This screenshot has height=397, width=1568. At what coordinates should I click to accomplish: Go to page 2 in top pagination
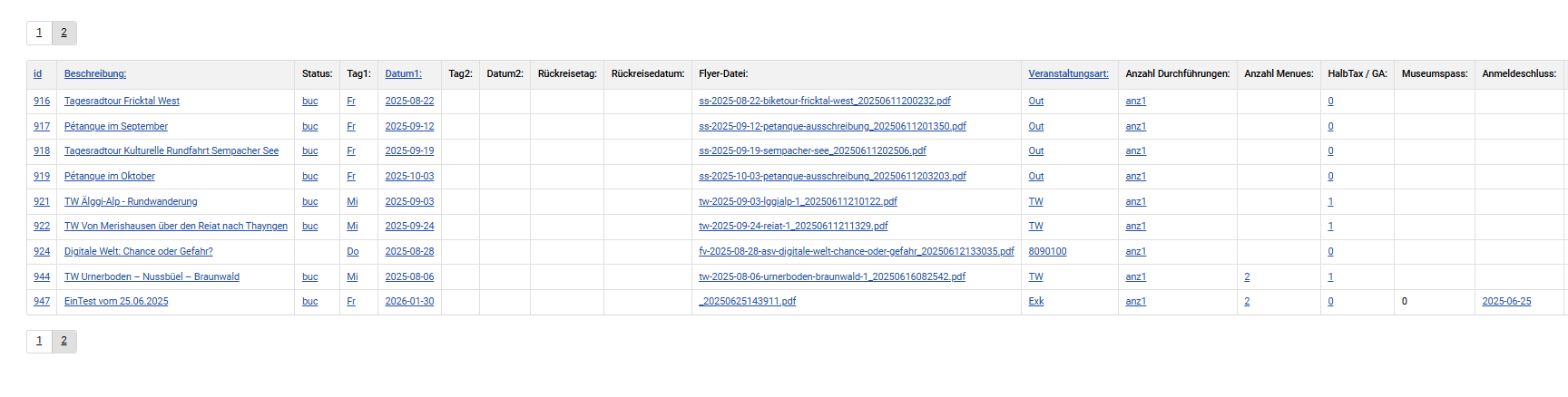pos(64,33)
